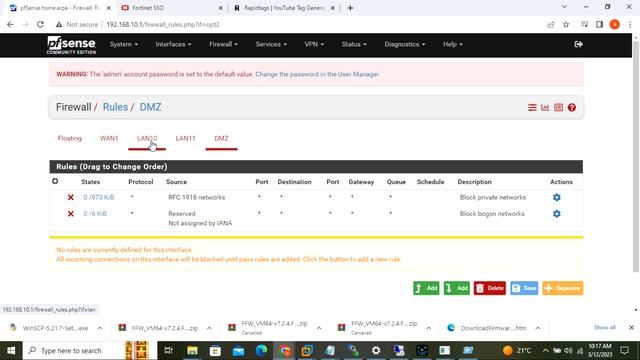
Task: Expand the System menu
Action: 124,44
